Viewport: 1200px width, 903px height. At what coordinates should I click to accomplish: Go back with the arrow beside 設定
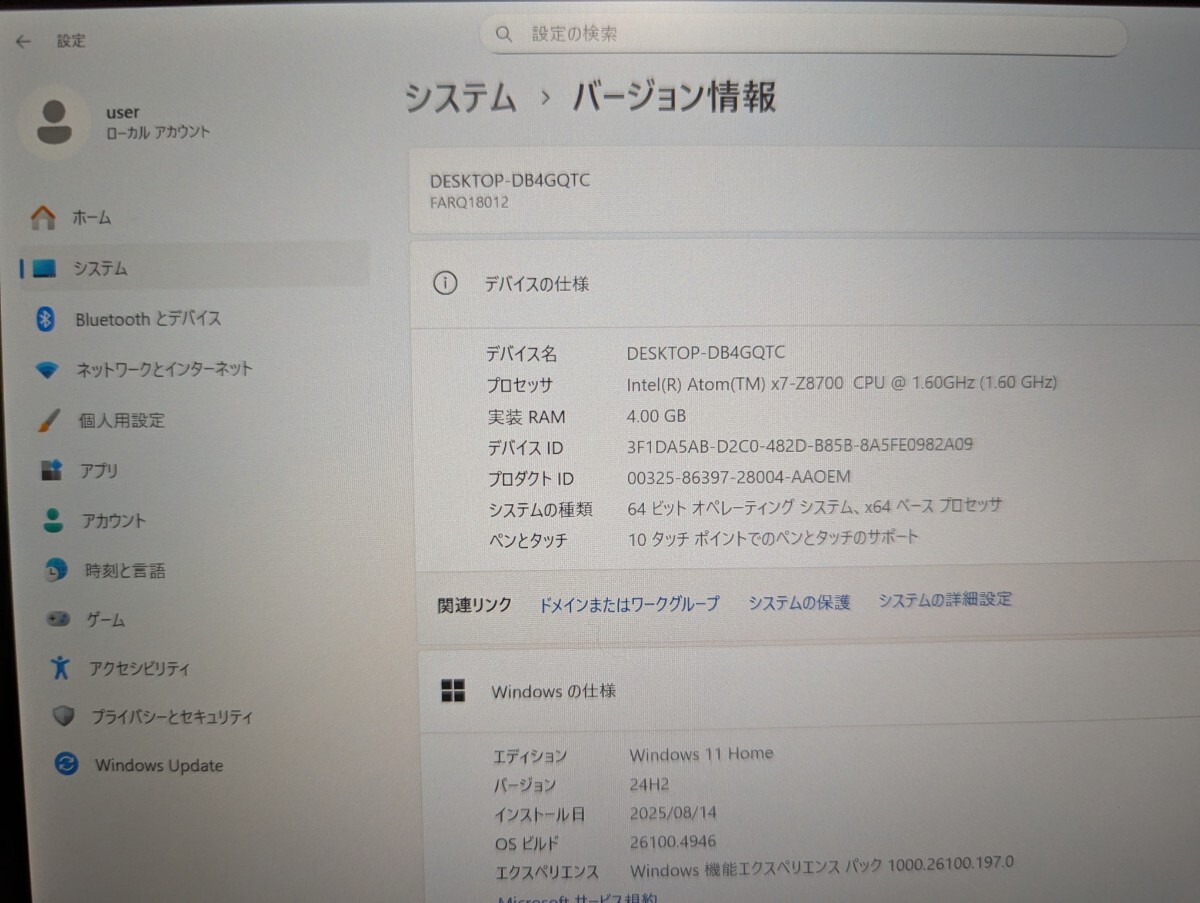click(x=23, y=42)
